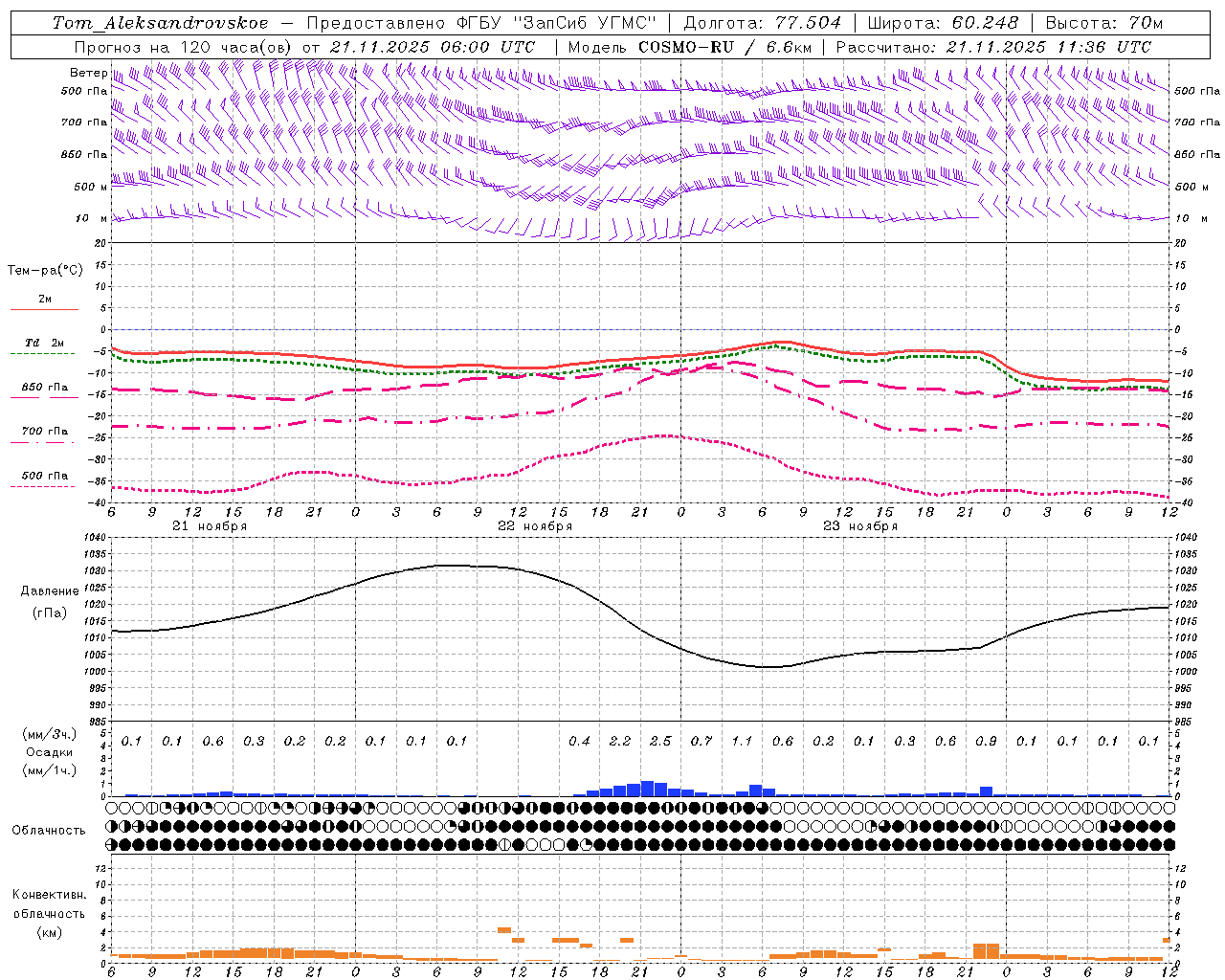
Task: Click the date label 21 ноября
Action: (x=210, y=526)
